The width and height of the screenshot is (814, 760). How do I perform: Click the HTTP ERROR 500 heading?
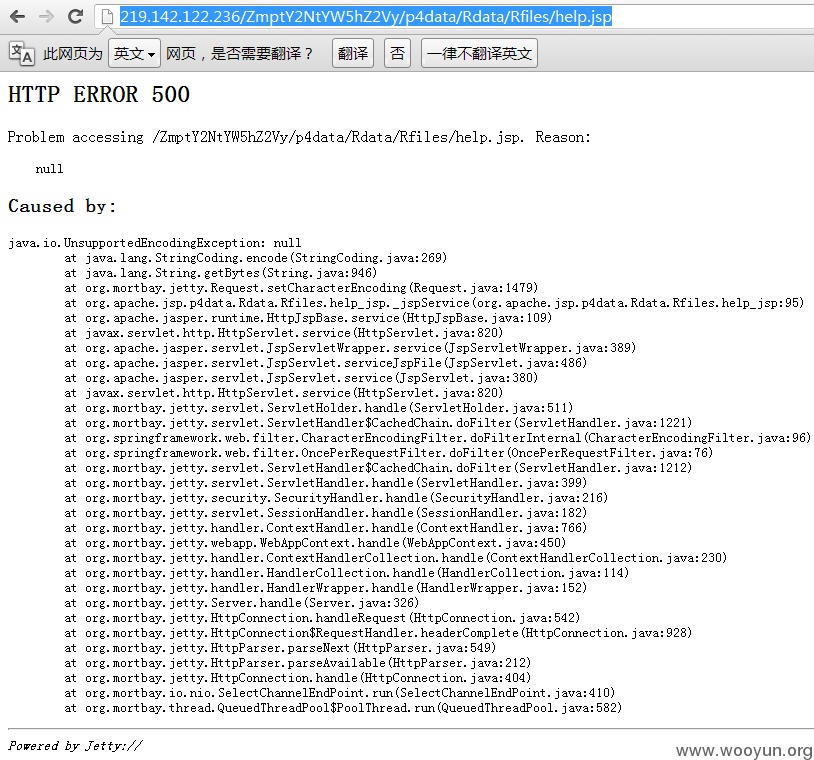click(99, 95)
